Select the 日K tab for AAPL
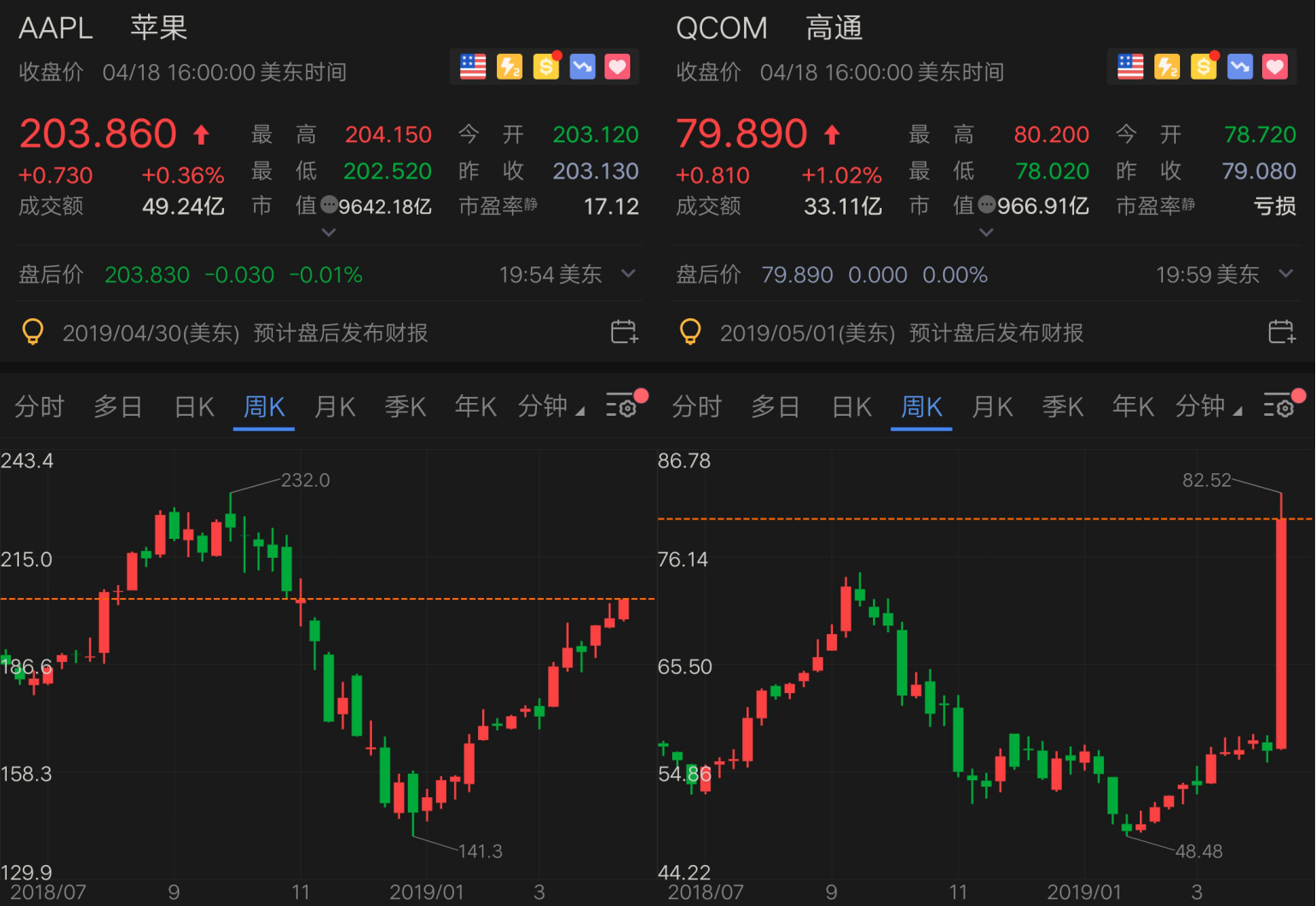 click(x=194, y=406)
